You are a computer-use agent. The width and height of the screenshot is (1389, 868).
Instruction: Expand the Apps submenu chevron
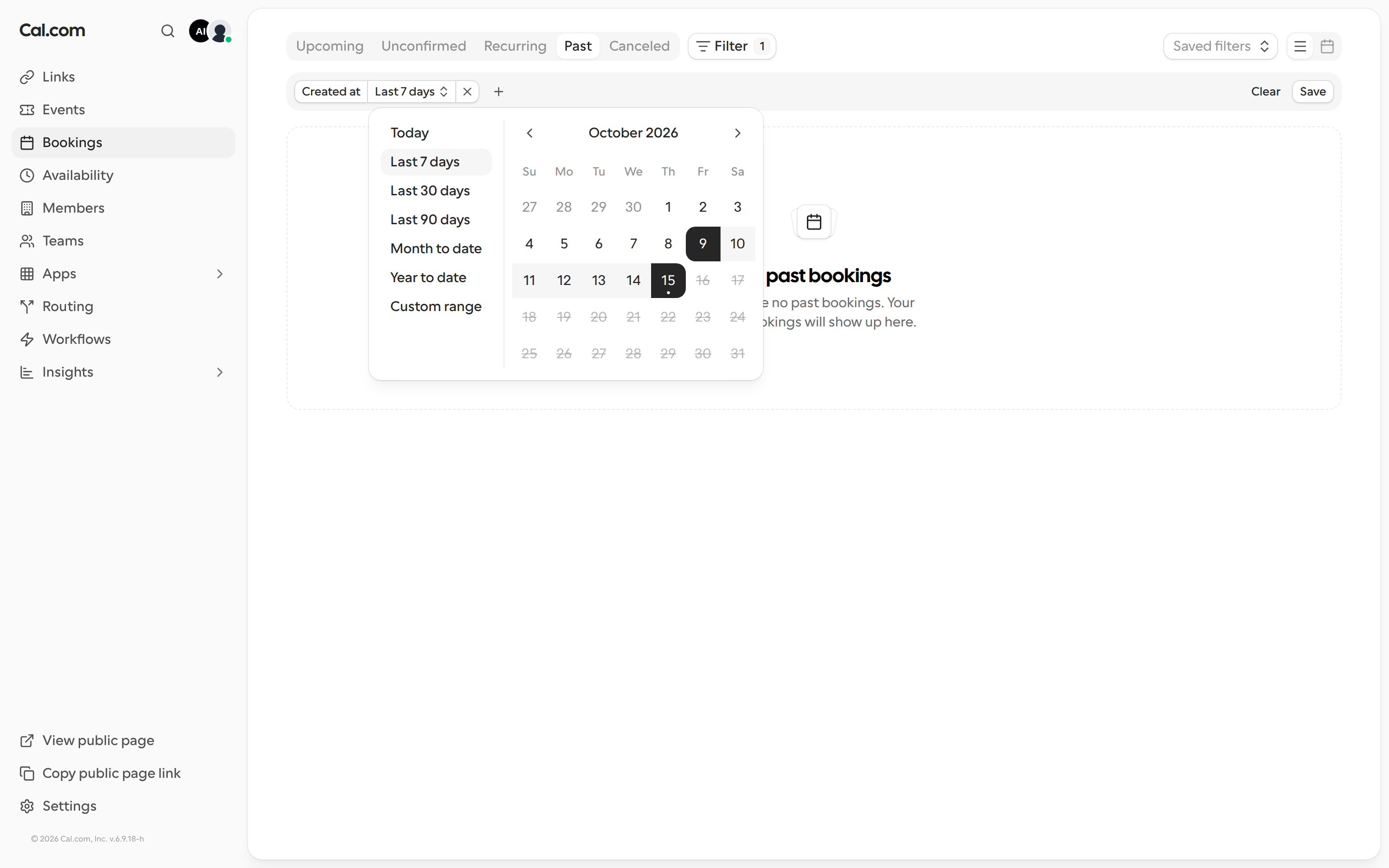[x=220, y=274]
